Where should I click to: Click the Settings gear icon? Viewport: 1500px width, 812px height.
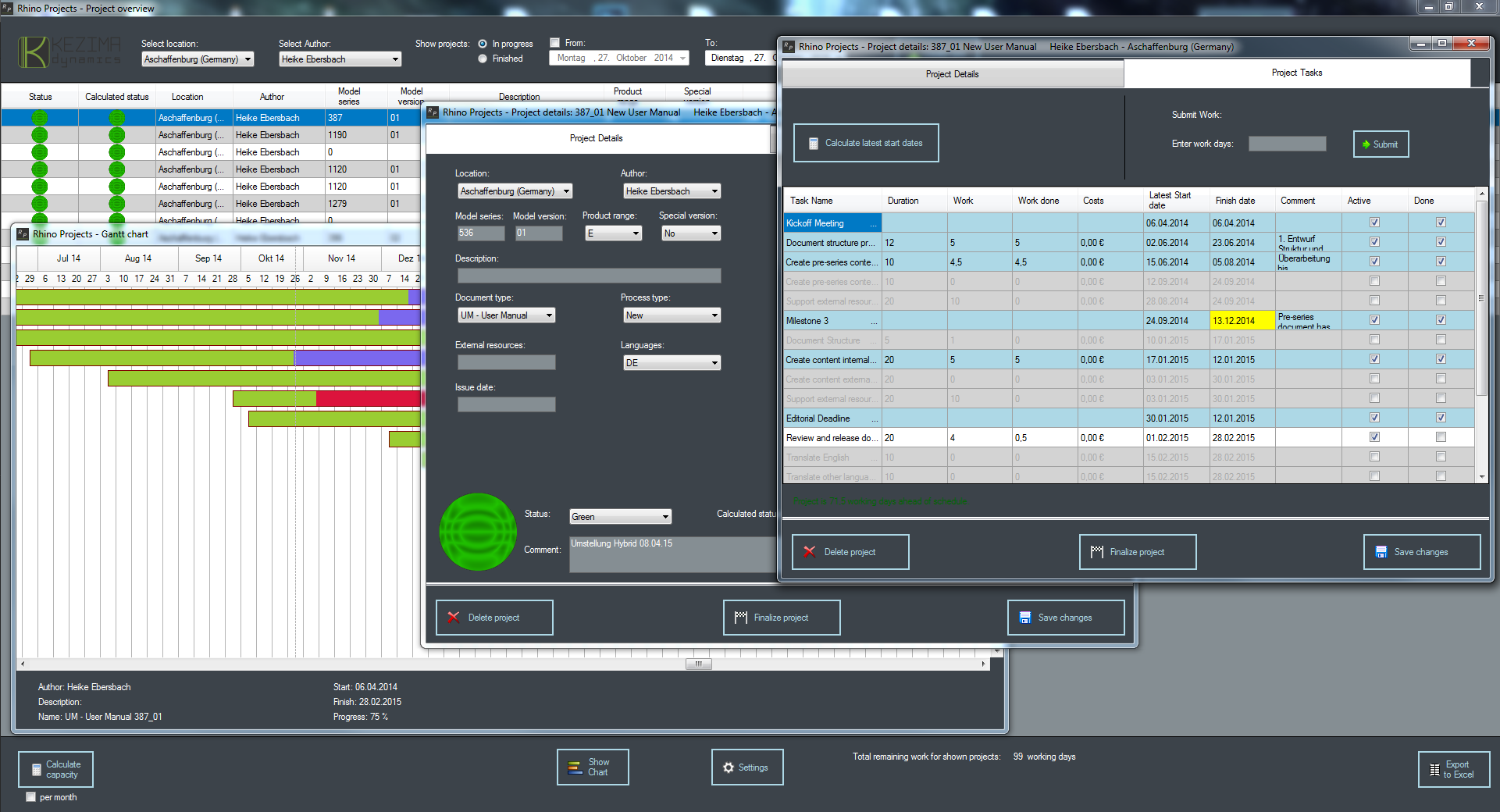(729, 767)
